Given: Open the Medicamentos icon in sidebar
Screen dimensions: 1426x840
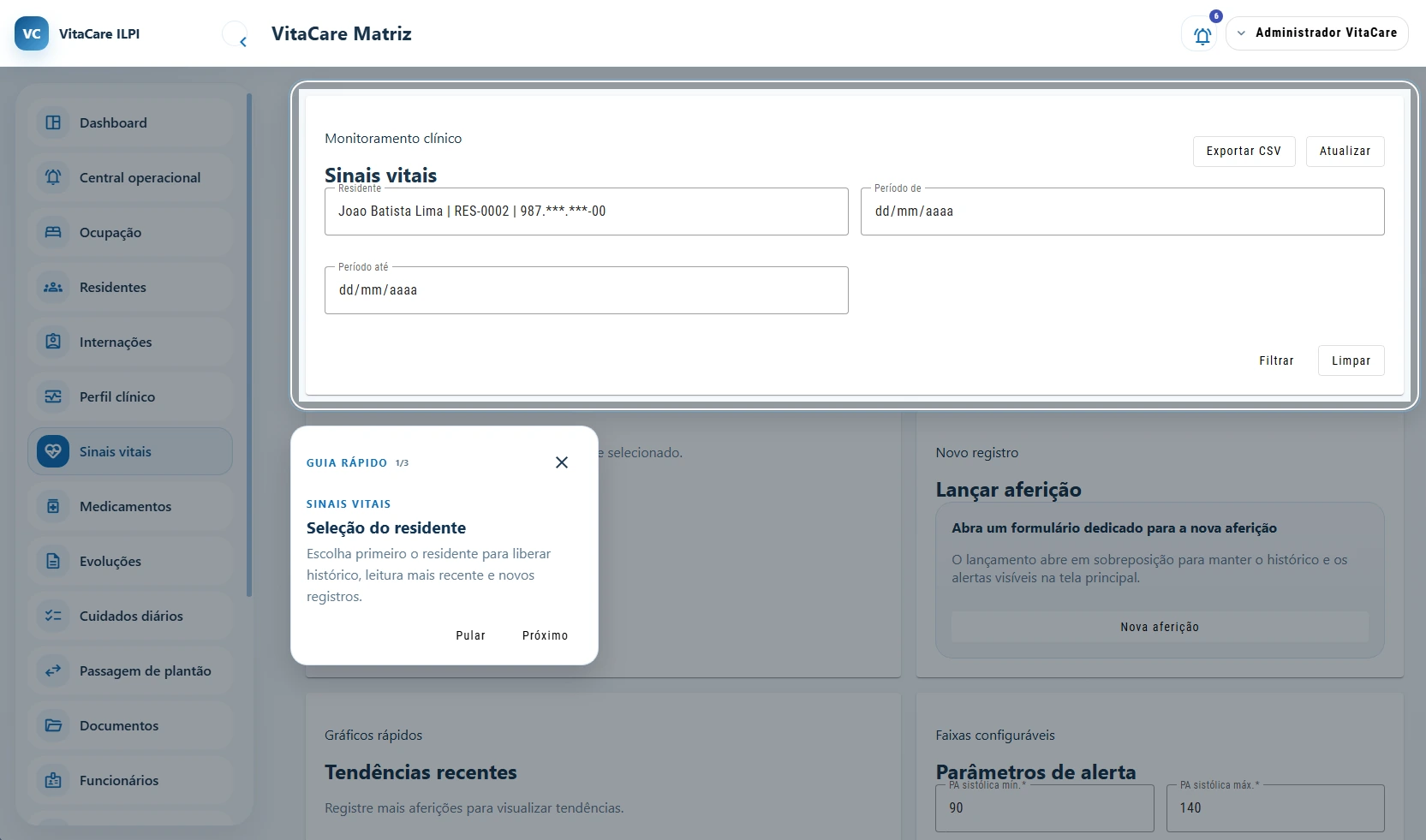Looking at the screenshot, I should 53,506.
